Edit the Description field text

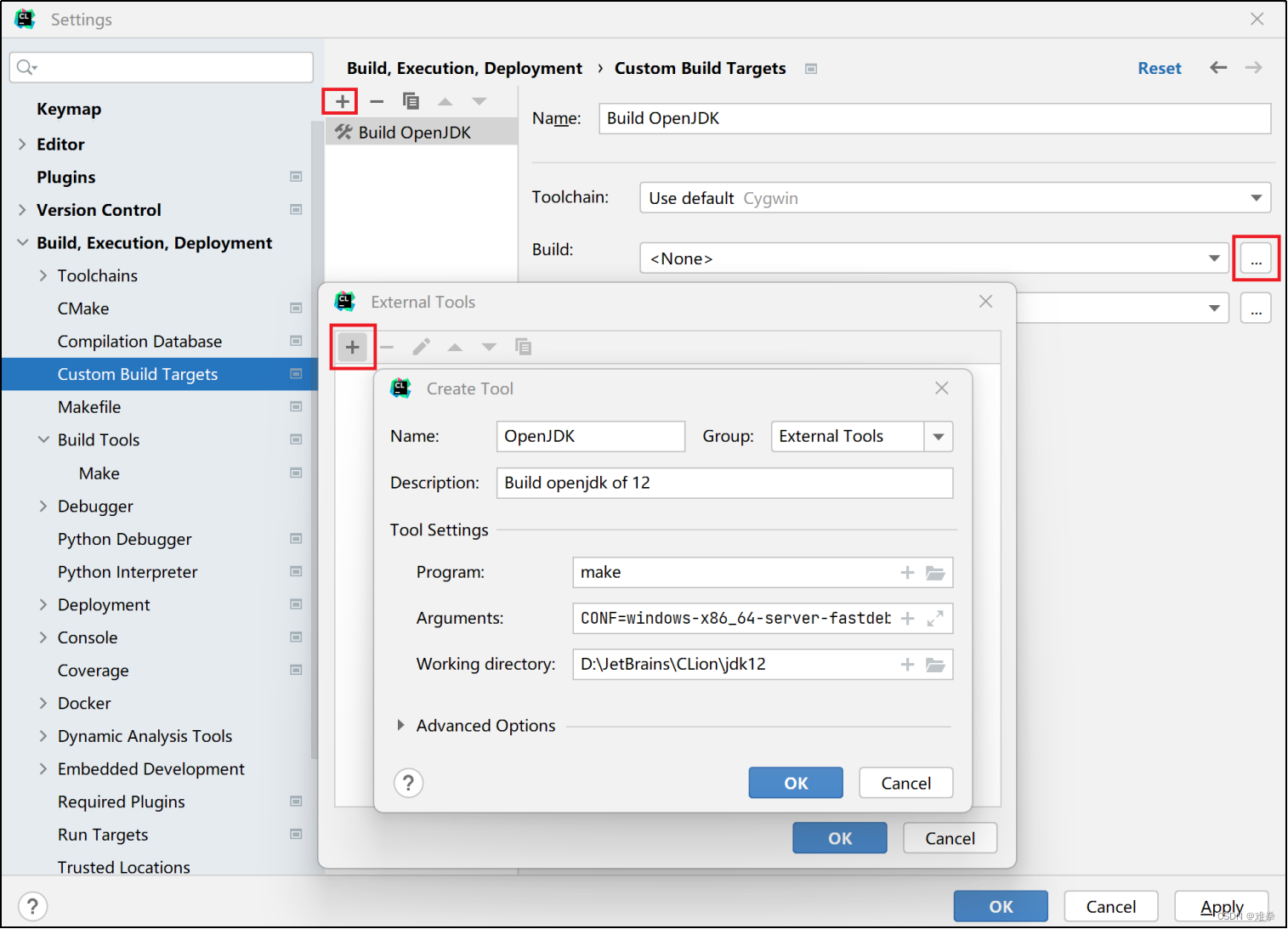point(724,483)
